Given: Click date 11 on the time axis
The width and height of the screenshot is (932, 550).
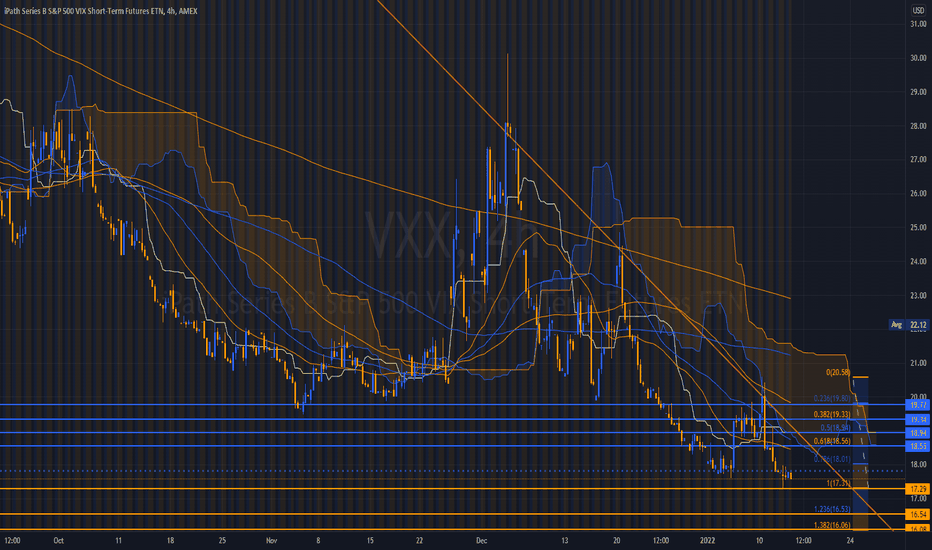Looking at the screenshot, I should (118, 540).
